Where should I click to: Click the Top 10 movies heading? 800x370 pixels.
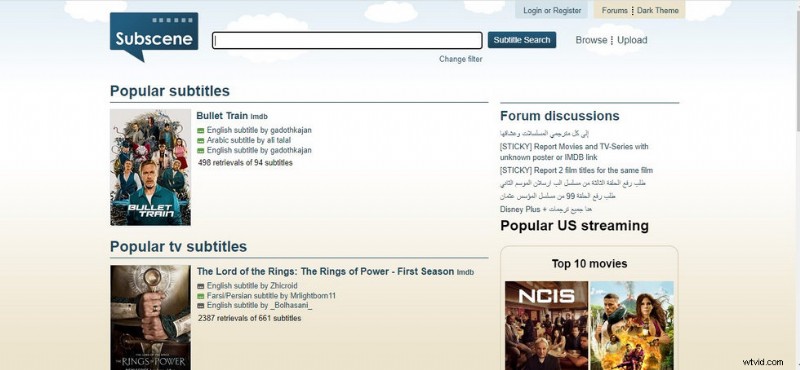pyautogui.click(x=589, y=264)
